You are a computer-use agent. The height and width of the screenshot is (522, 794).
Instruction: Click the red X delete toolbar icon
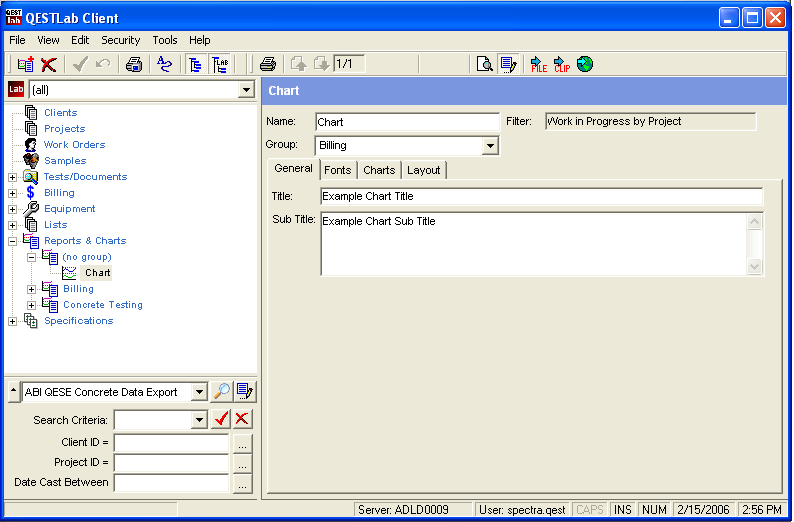[48, 64]
